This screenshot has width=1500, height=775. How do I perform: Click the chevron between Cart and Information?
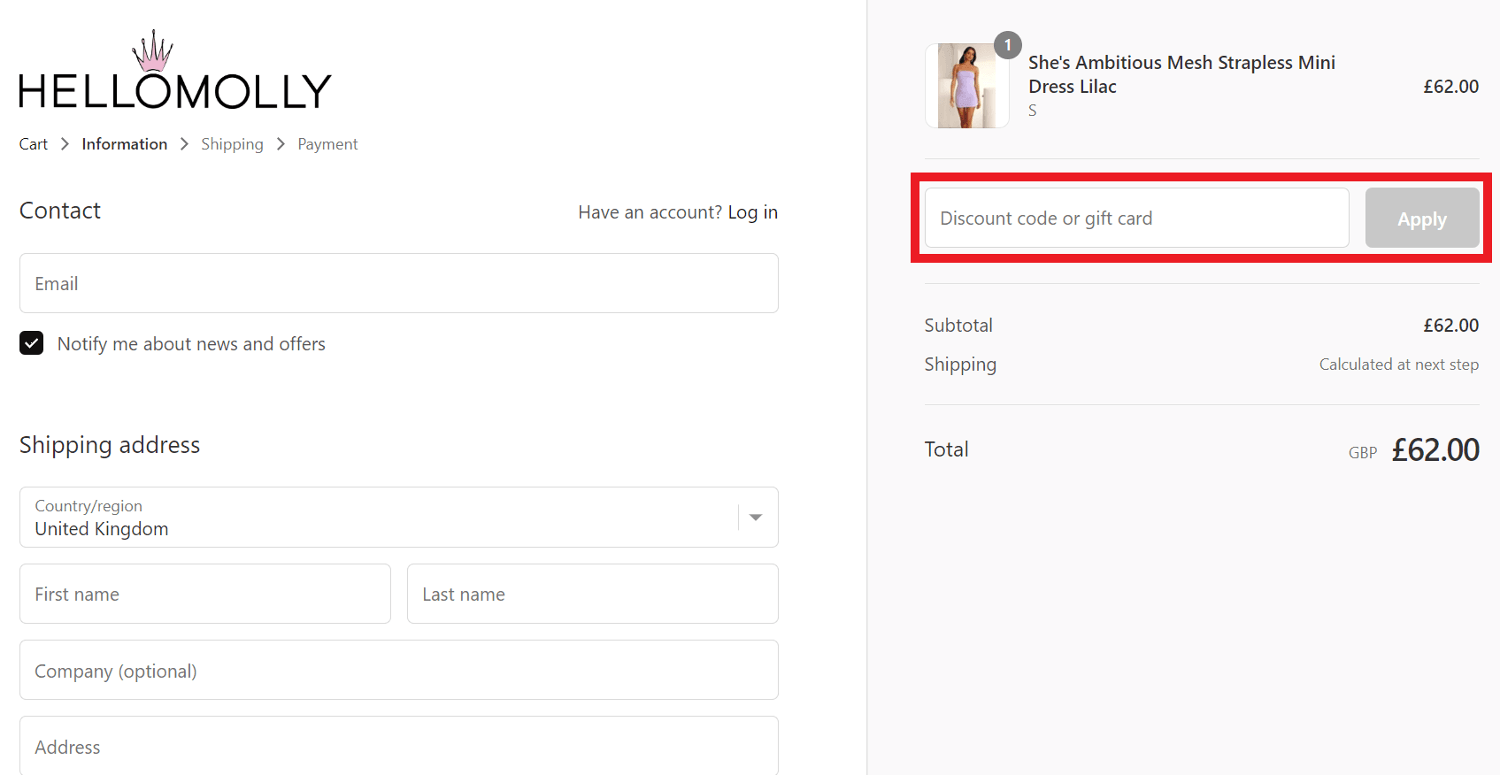[65, 144]
